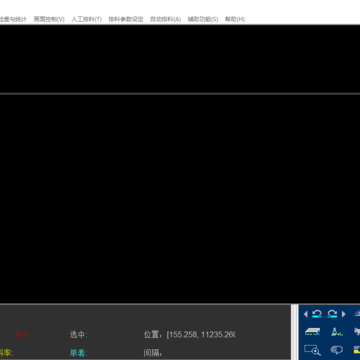Open the 检查与统计 menu

[x=13, y=19]
